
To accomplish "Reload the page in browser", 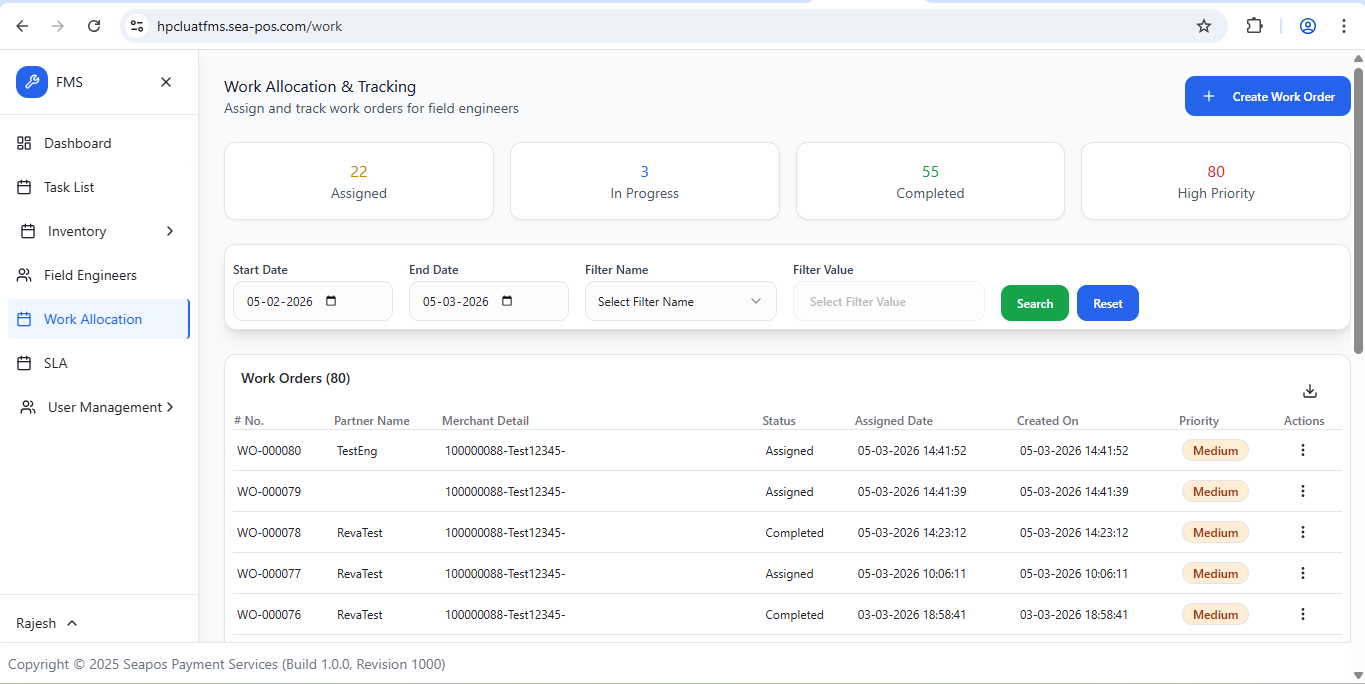I will click(94, 26).
